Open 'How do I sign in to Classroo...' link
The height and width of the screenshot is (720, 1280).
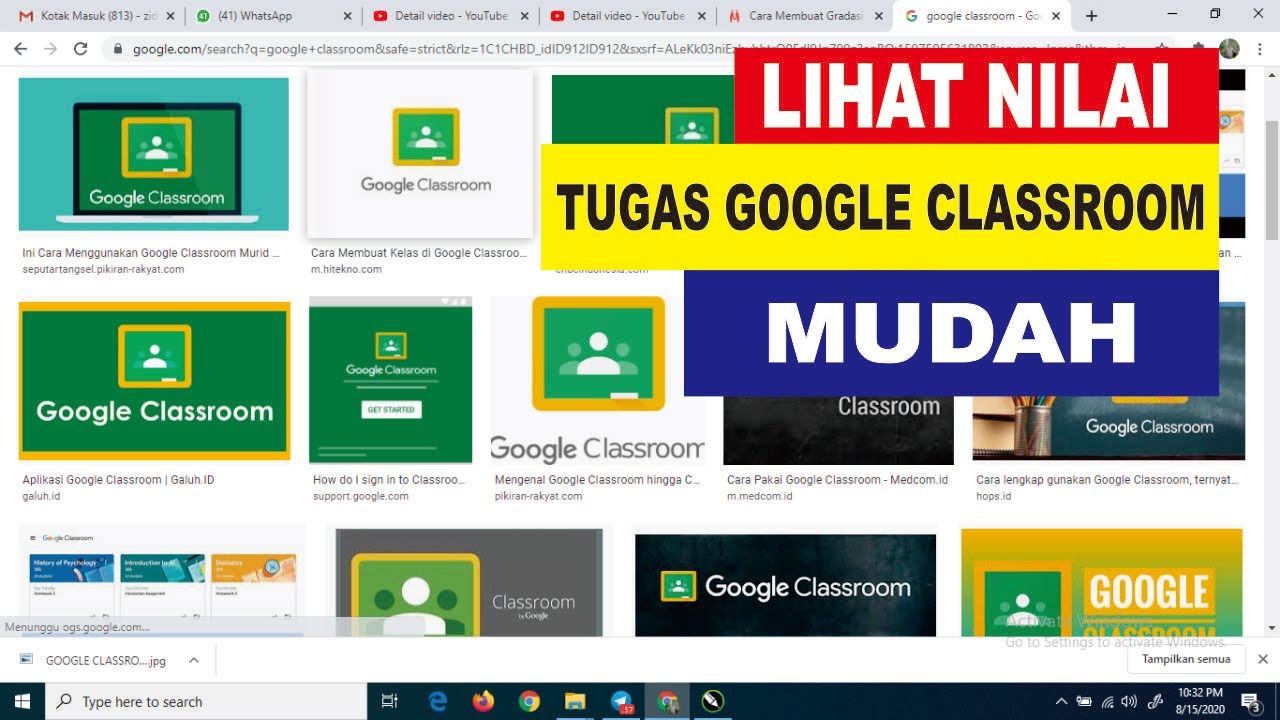389,480
